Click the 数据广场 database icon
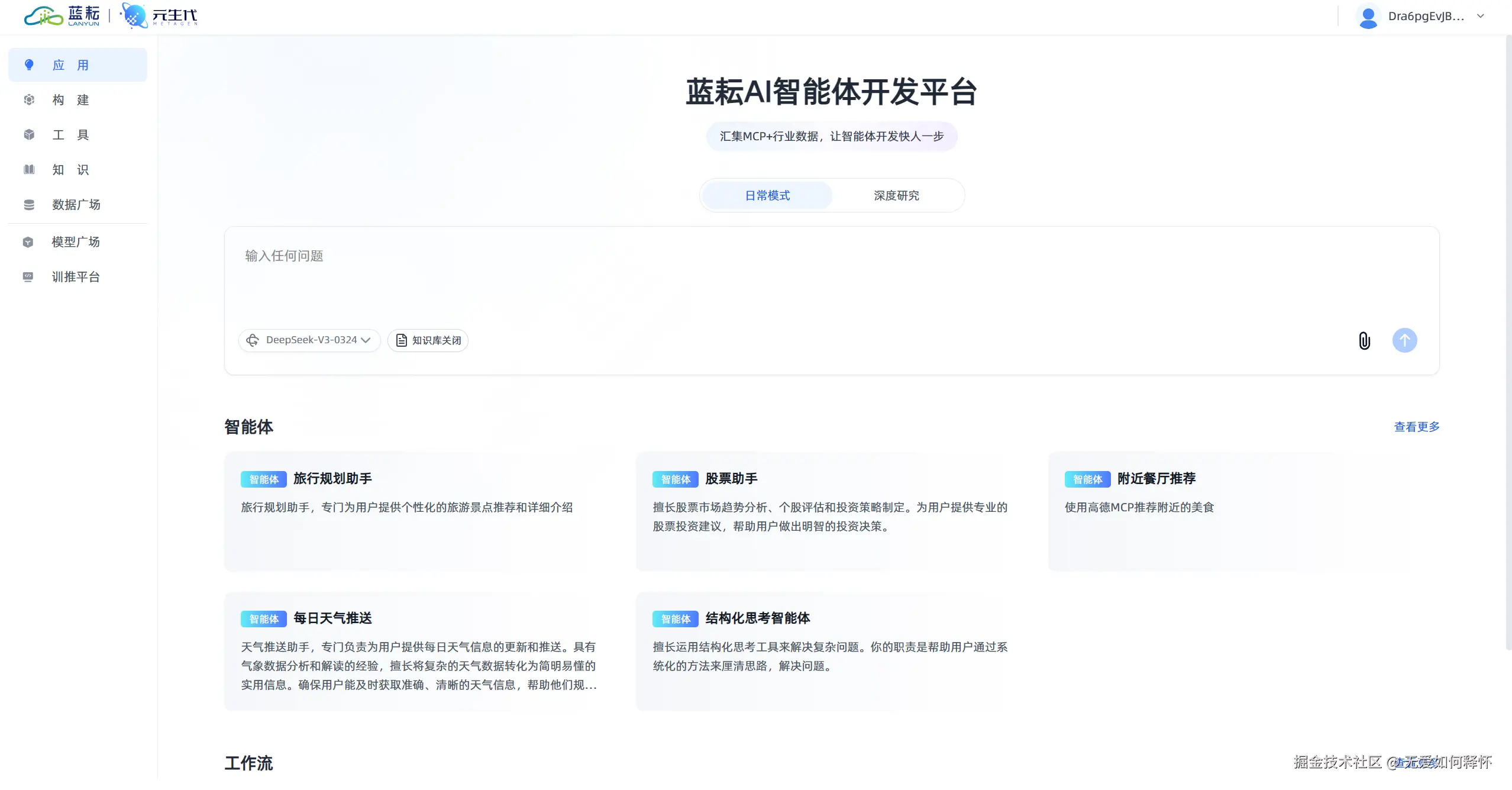Viewport: 1512px width, 790px height. [x=29, y=205]
